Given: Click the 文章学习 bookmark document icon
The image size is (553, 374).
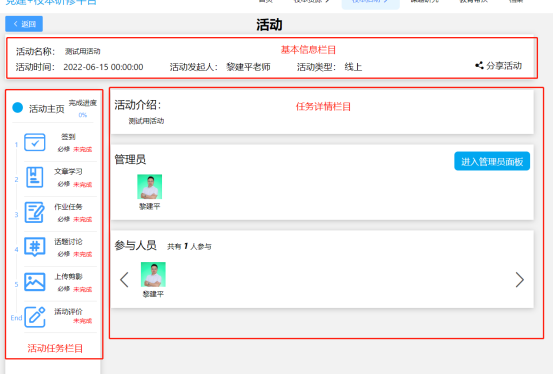Looking at the screenshot, I should [35, 177].
